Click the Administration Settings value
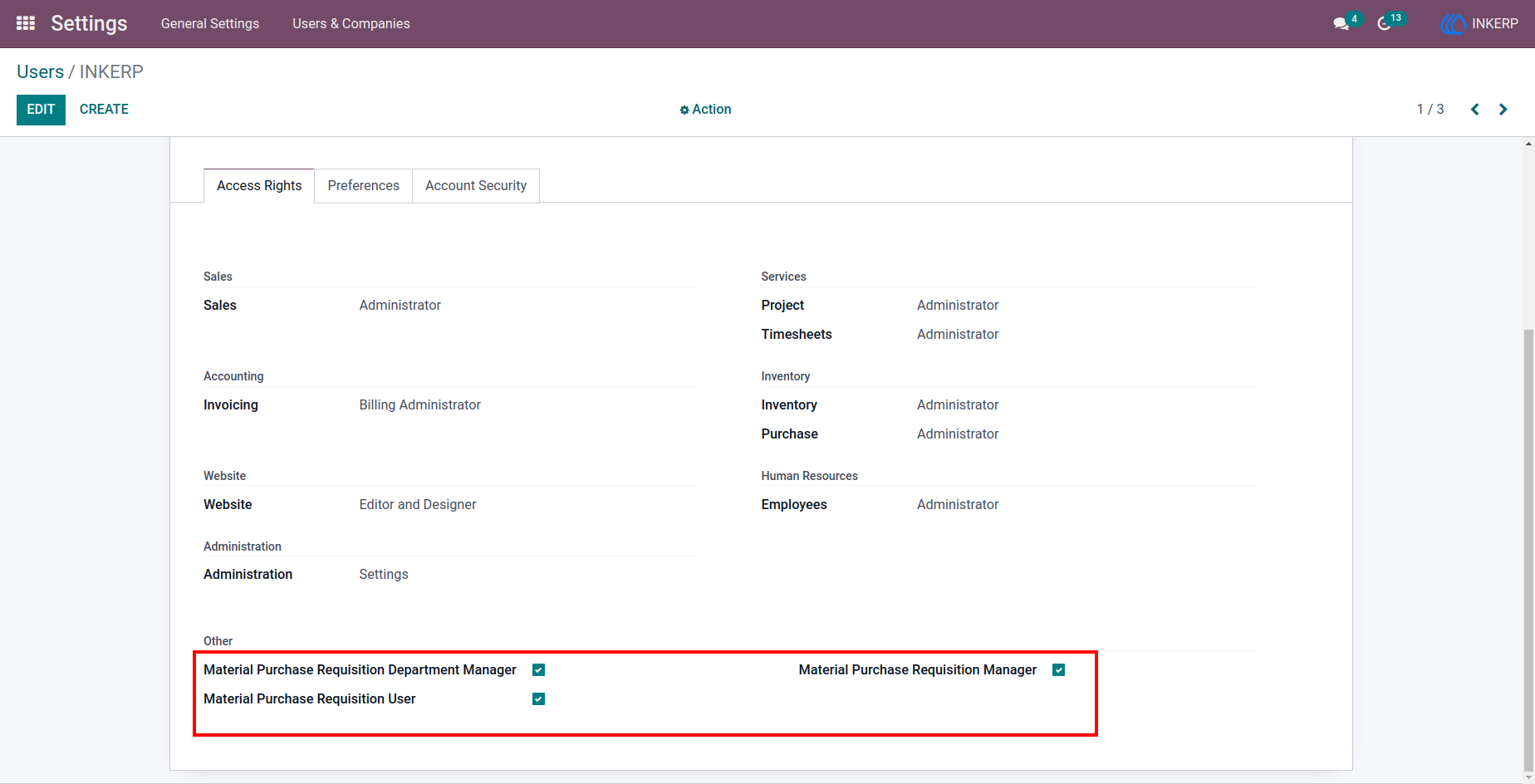This screenshot has height=784, width=1535. [x=384, y=575]
